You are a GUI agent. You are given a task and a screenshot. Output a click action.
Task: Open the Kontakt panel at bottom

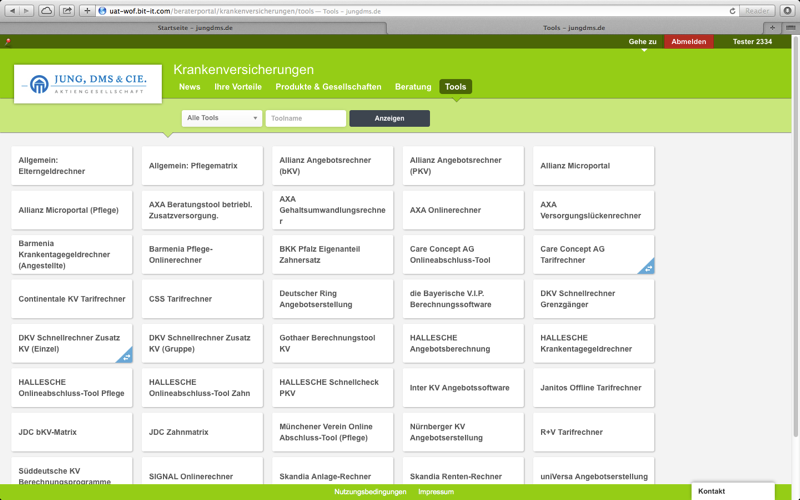click(x=733, y=491)
